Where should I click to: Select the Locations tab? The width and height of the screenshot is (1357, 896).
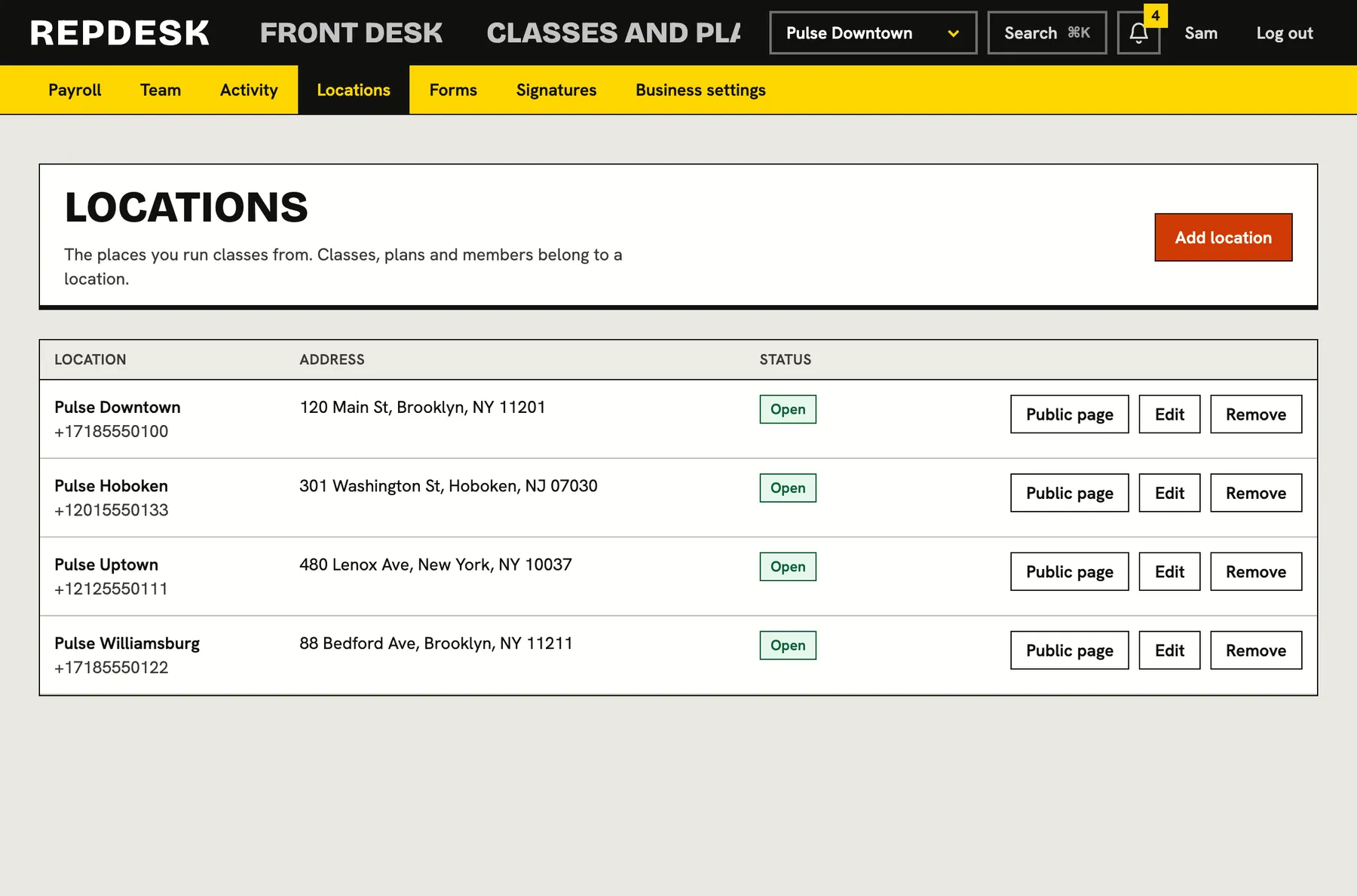(x=354, y=90)
